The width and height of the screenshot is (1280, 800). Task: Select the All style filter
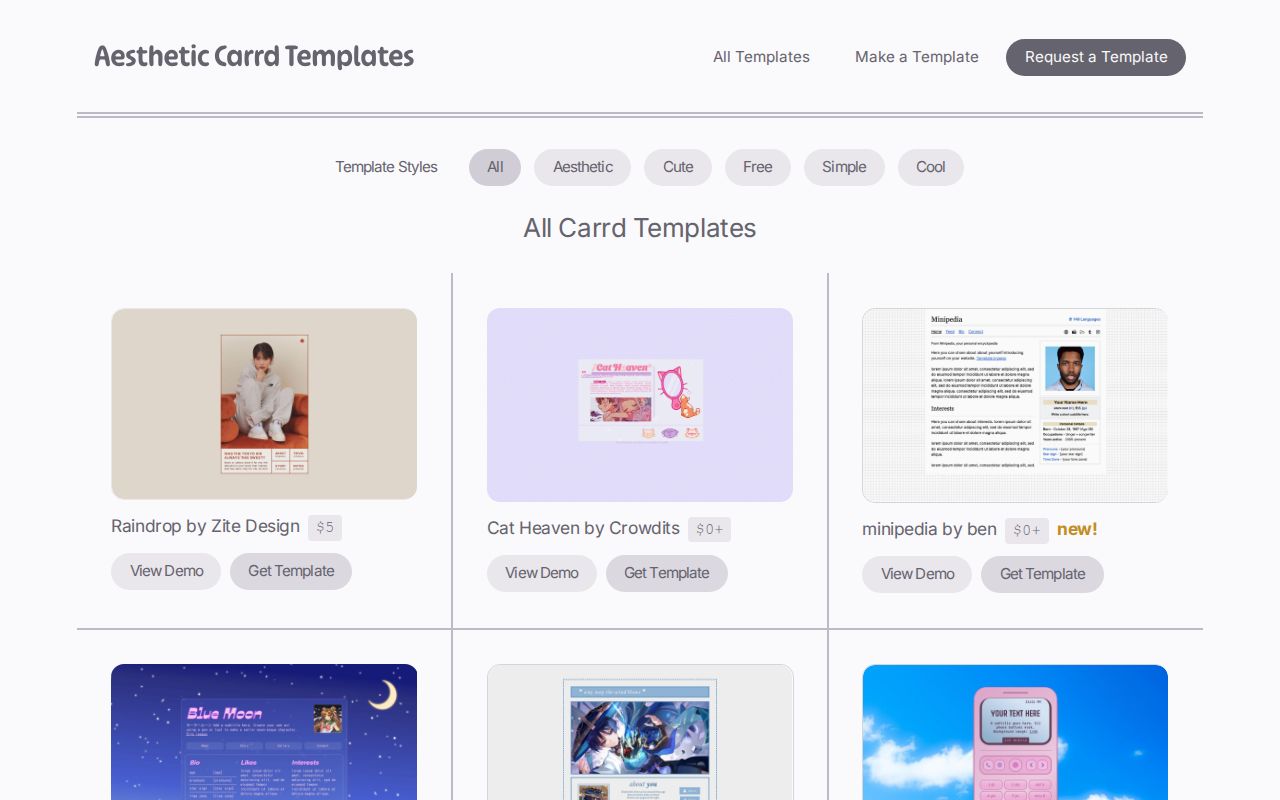[495, 167]
